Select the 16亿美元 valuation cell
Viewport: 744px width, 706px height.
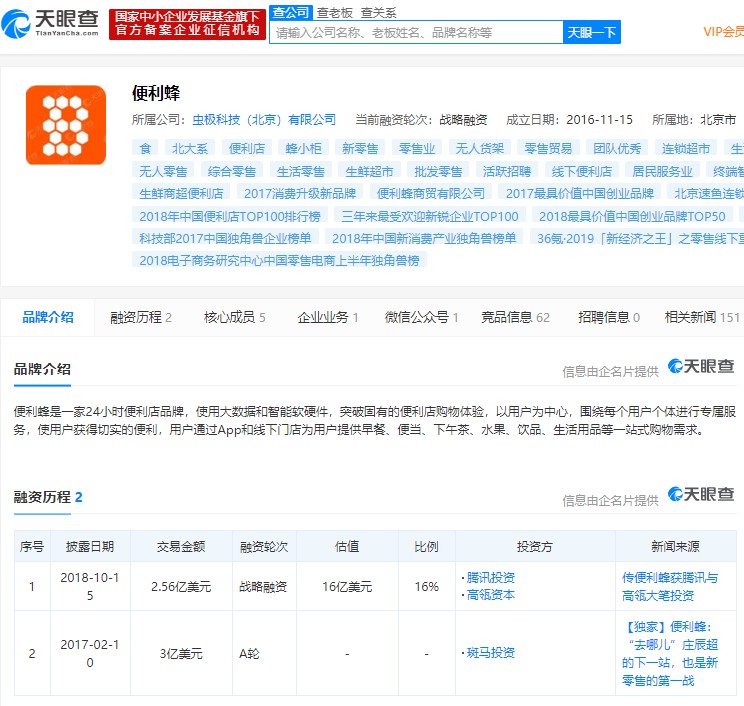pos(347,587)
